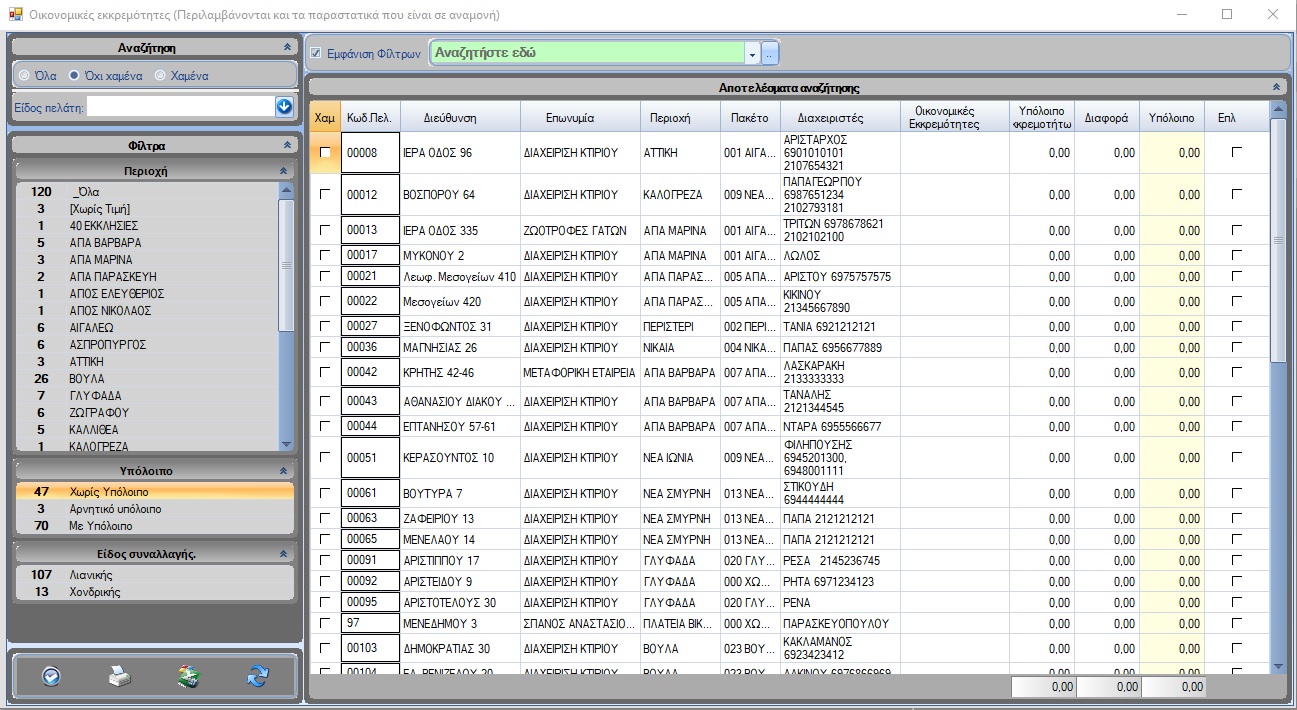Click the blue arrow beside Είδος πελάτη
Screen dimensions: 1297x710
pyautogui.click(x=284, y=106)
